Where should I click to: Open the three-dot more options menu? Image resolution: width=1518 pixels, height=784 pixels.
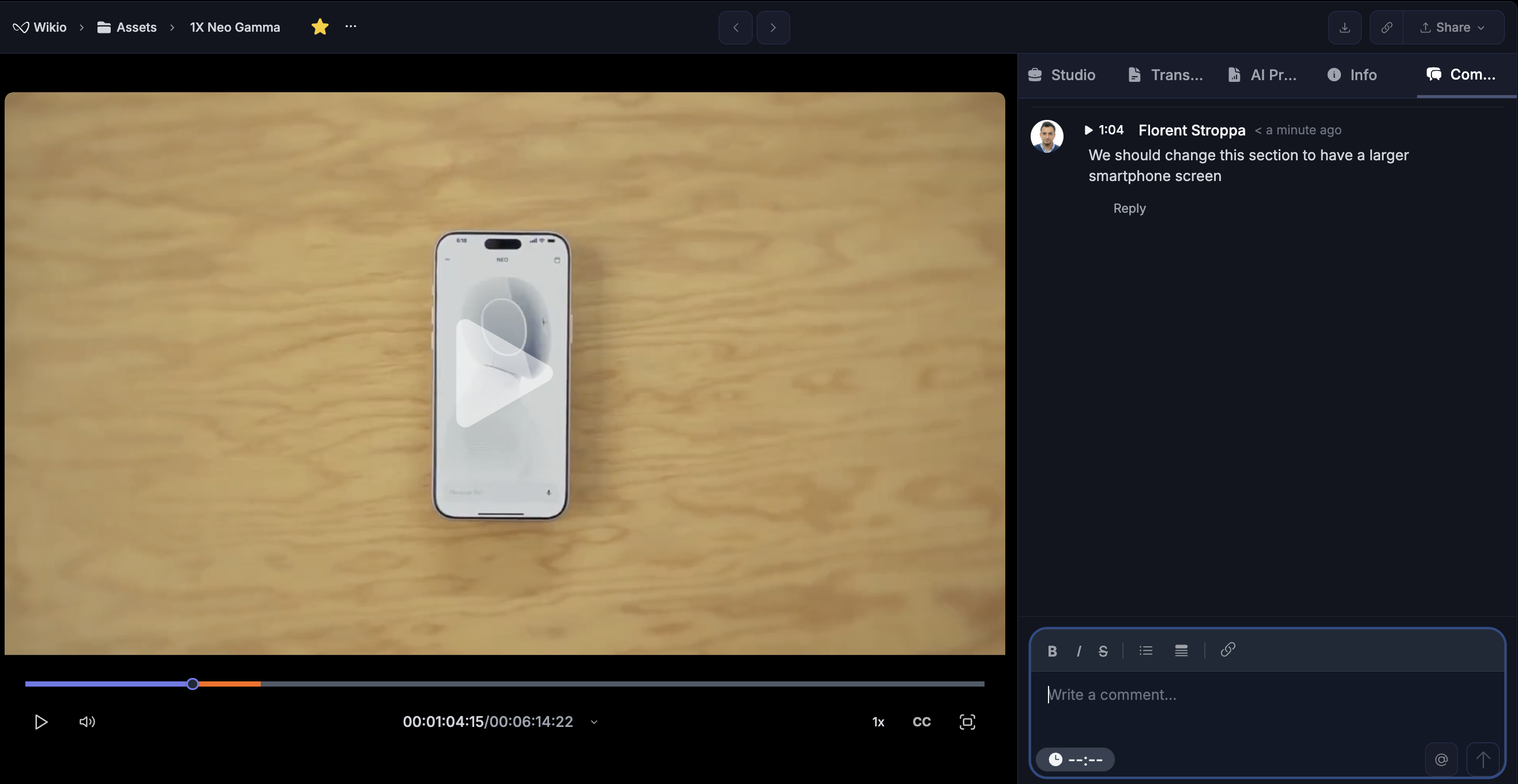click(x=351, y=27)
